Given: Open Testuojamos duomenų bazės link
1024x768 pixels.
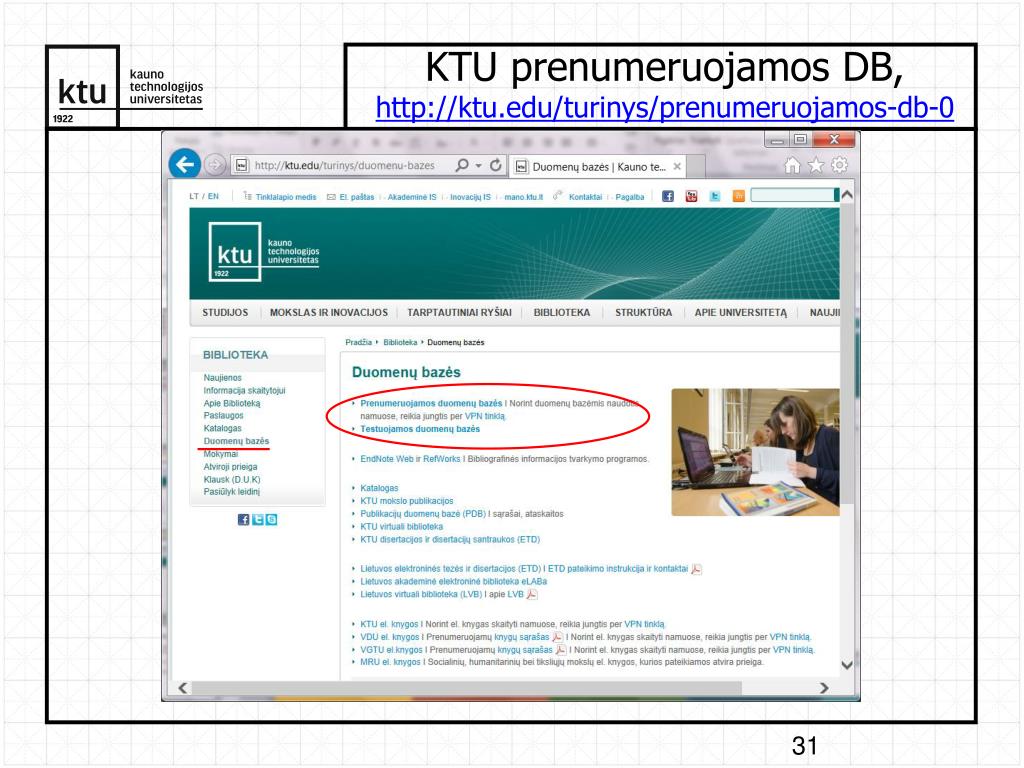Looking at the screenshot, I should (420, 429).
